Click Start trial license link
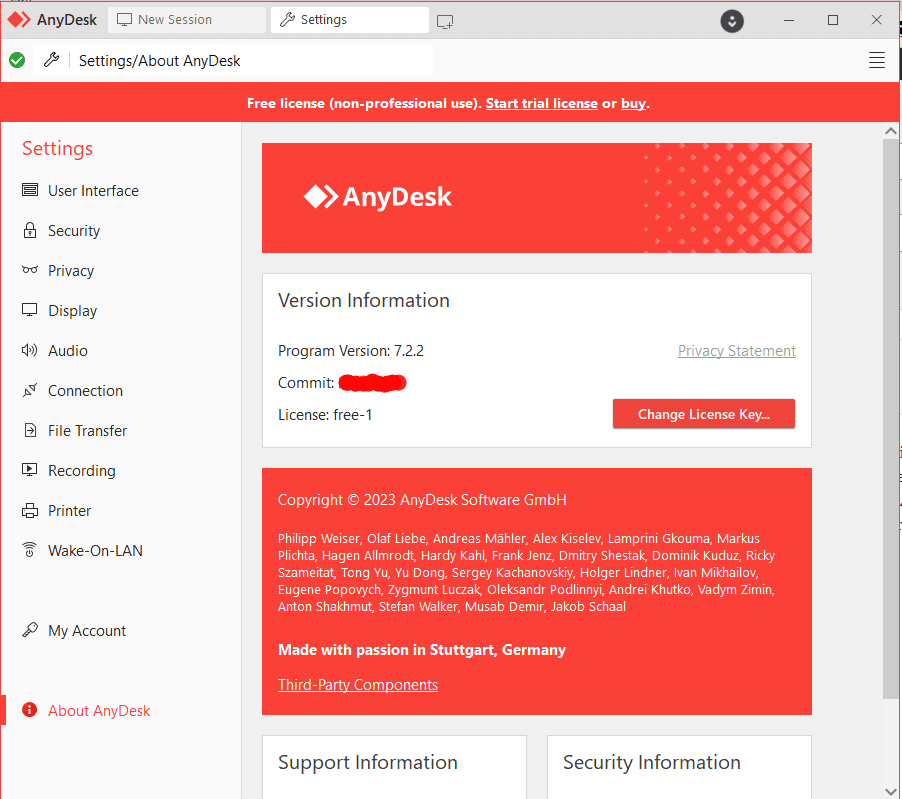The height and width of the screenshot is (799, 902). coord(541,103)
